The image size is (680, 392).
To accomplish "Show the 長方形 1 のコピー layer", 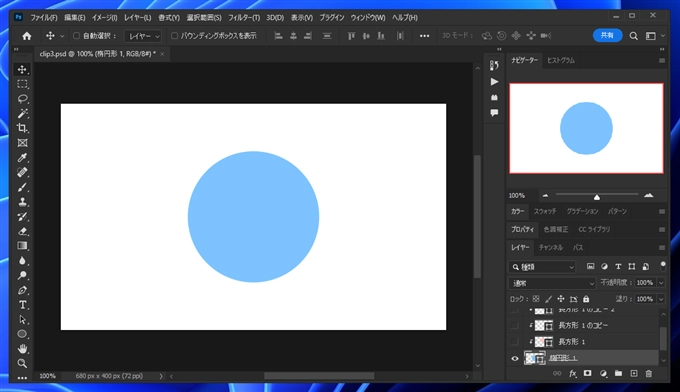I will point(515,325).
